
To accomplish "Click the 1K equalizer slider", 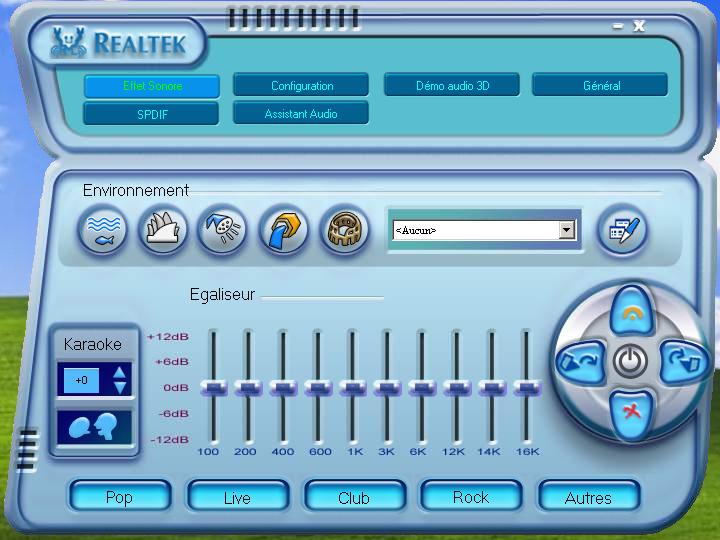I will (x=352, y=388).
